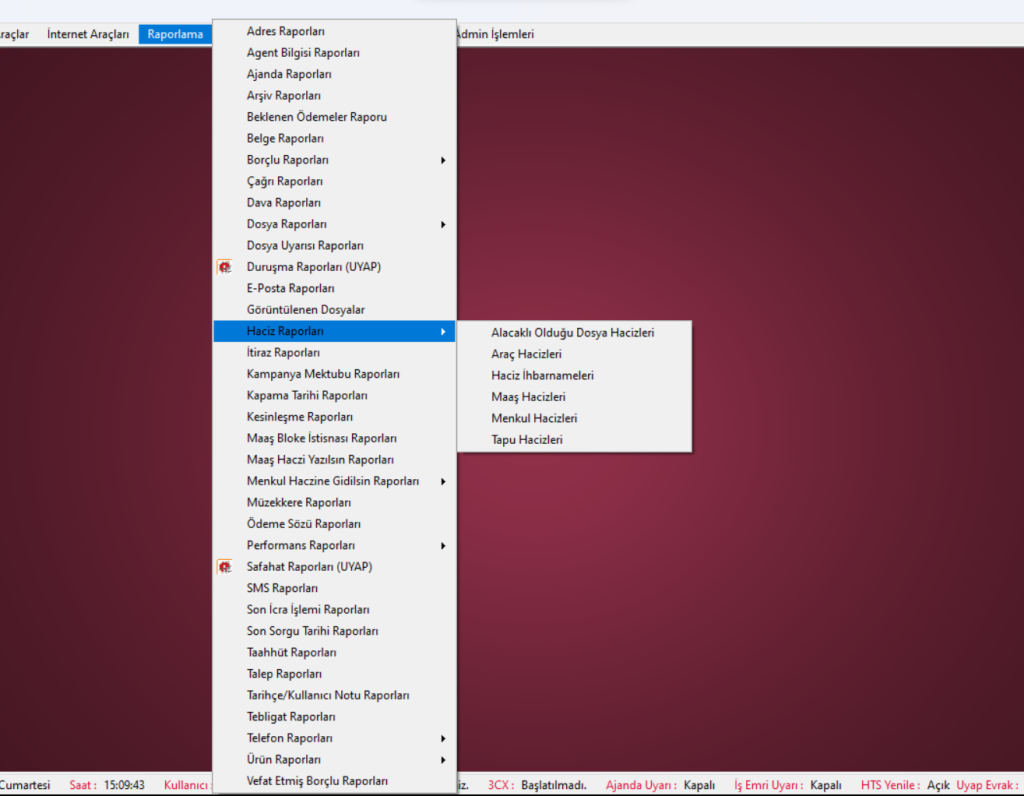
Task: Select Maaş Hacizleri entry
Action: tap(528, 397)
